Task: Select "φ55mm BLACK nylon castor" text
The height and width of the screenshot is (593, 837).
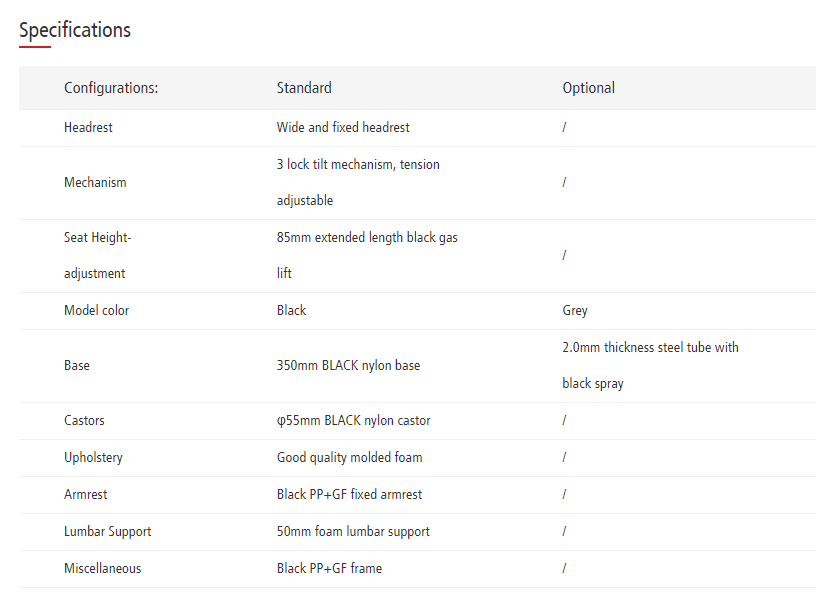Action: tap(353, 421)
